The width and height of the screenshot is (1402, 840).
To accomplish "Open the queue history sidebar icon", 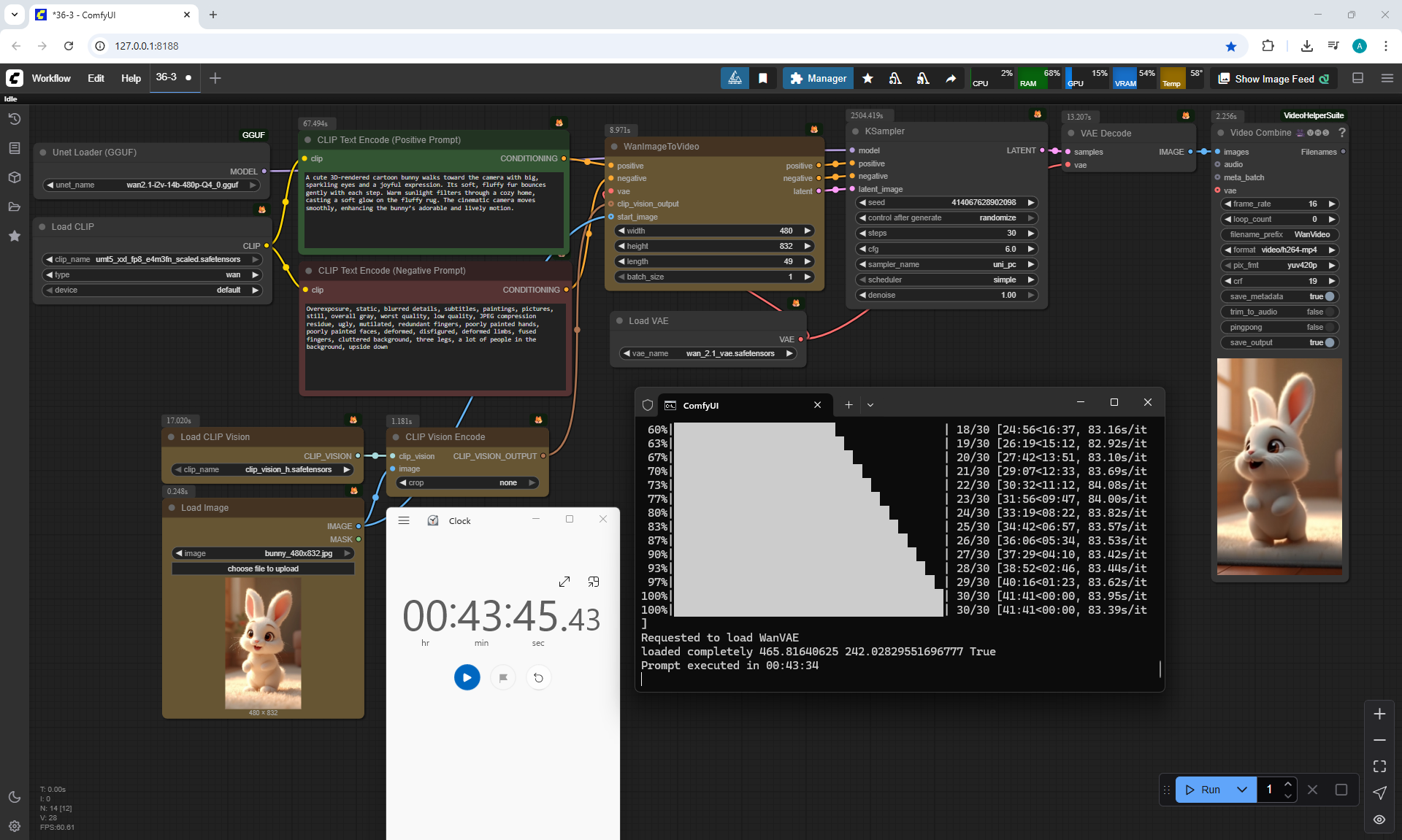I will pos(15,119).
